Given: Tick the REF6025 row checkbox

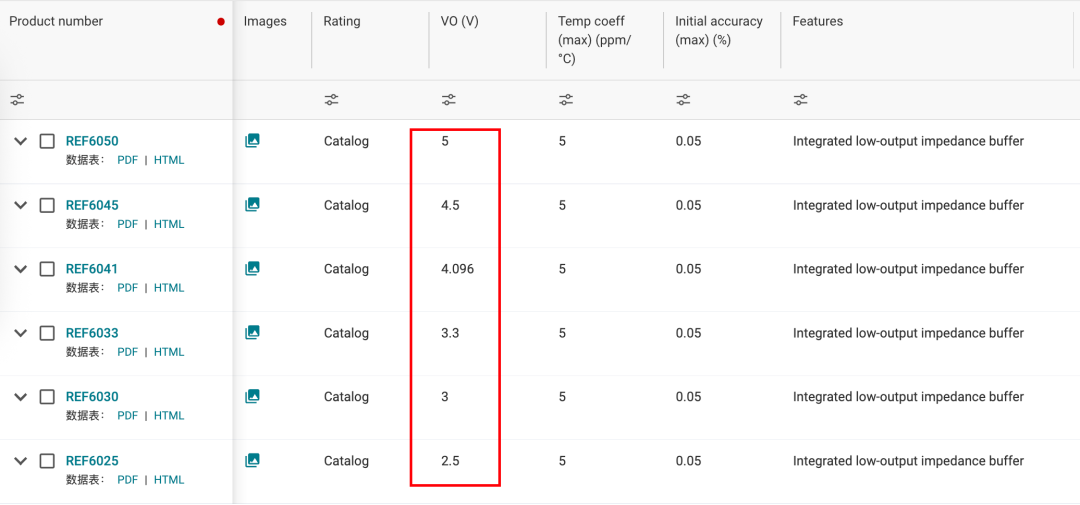Looking at the screenshot, I should (x=47, y=461).
